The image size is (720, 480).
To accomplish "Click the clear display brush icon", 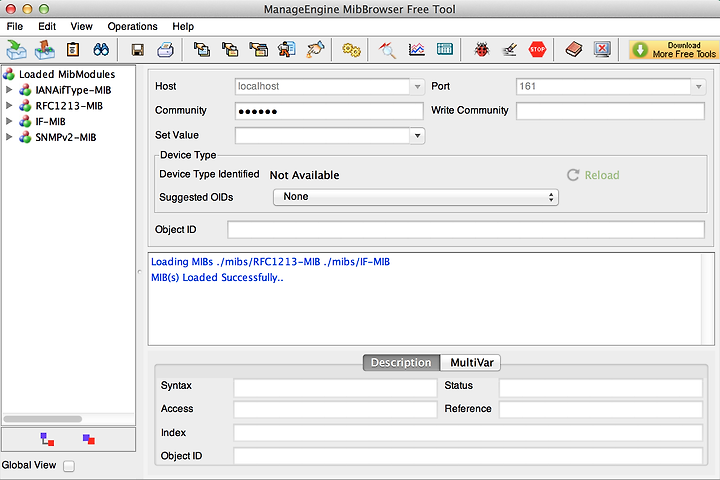I will [510, 50].
